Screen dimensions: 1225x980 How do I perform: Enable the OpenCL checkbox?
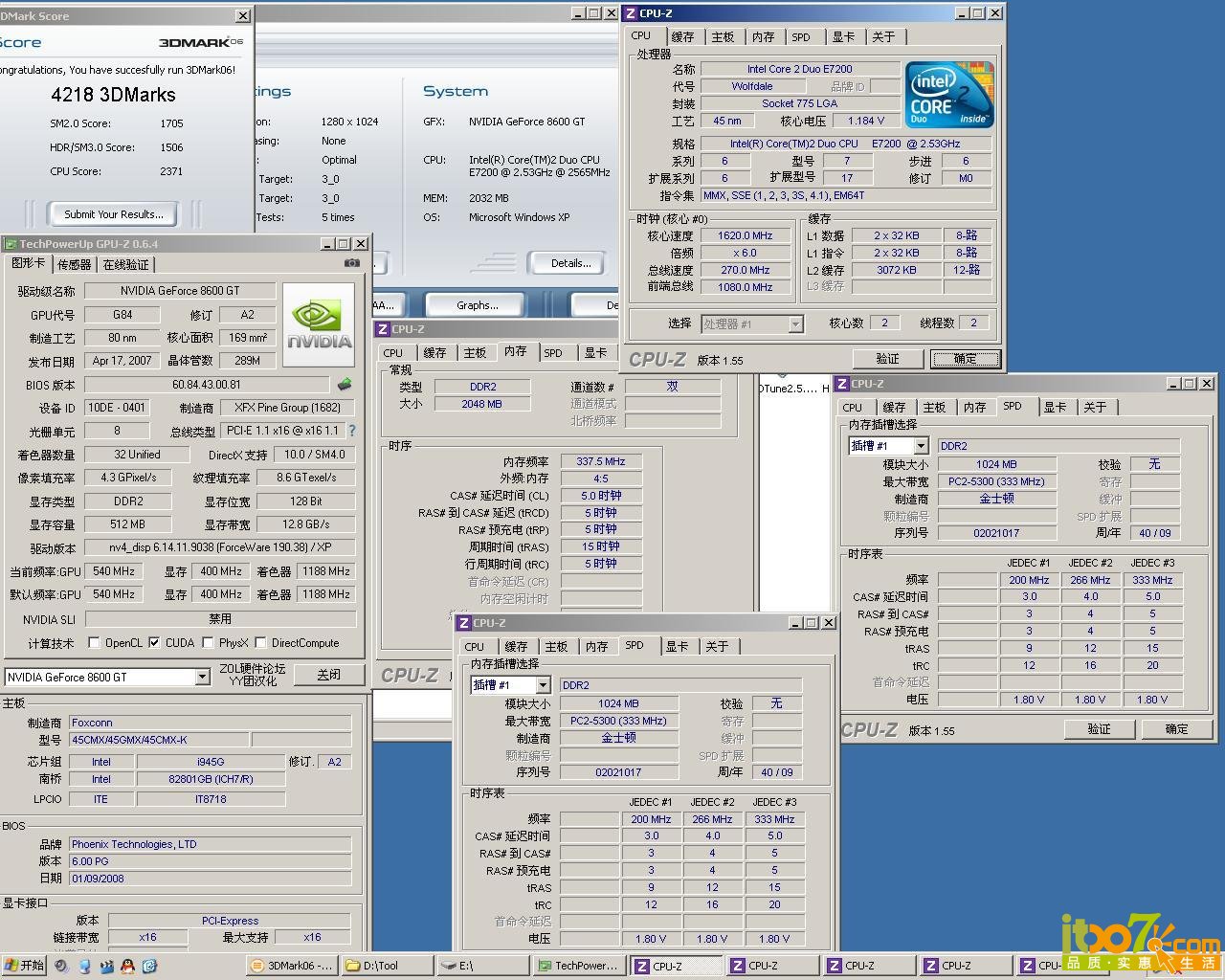pyautogui.click(x=94, y=643)
